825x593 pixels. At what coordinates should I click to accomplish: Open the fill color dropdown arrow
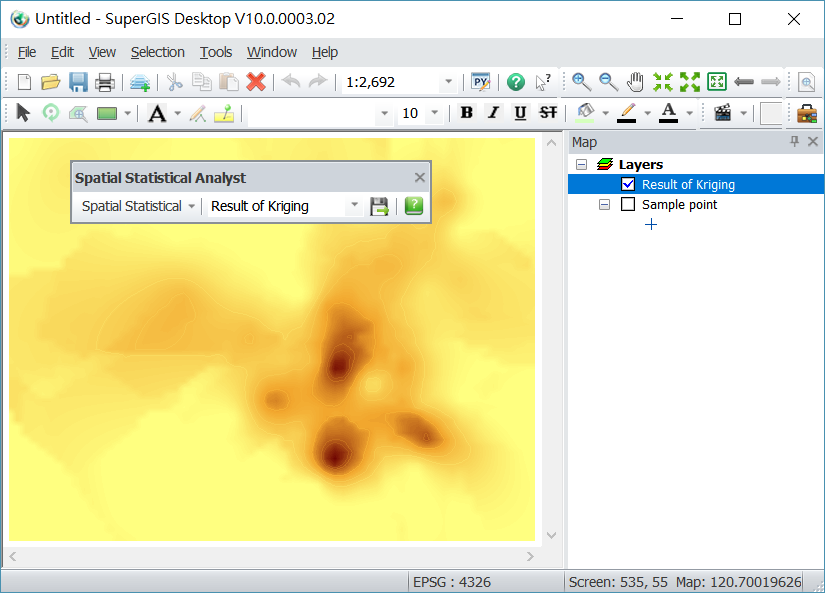pos(606,113)
